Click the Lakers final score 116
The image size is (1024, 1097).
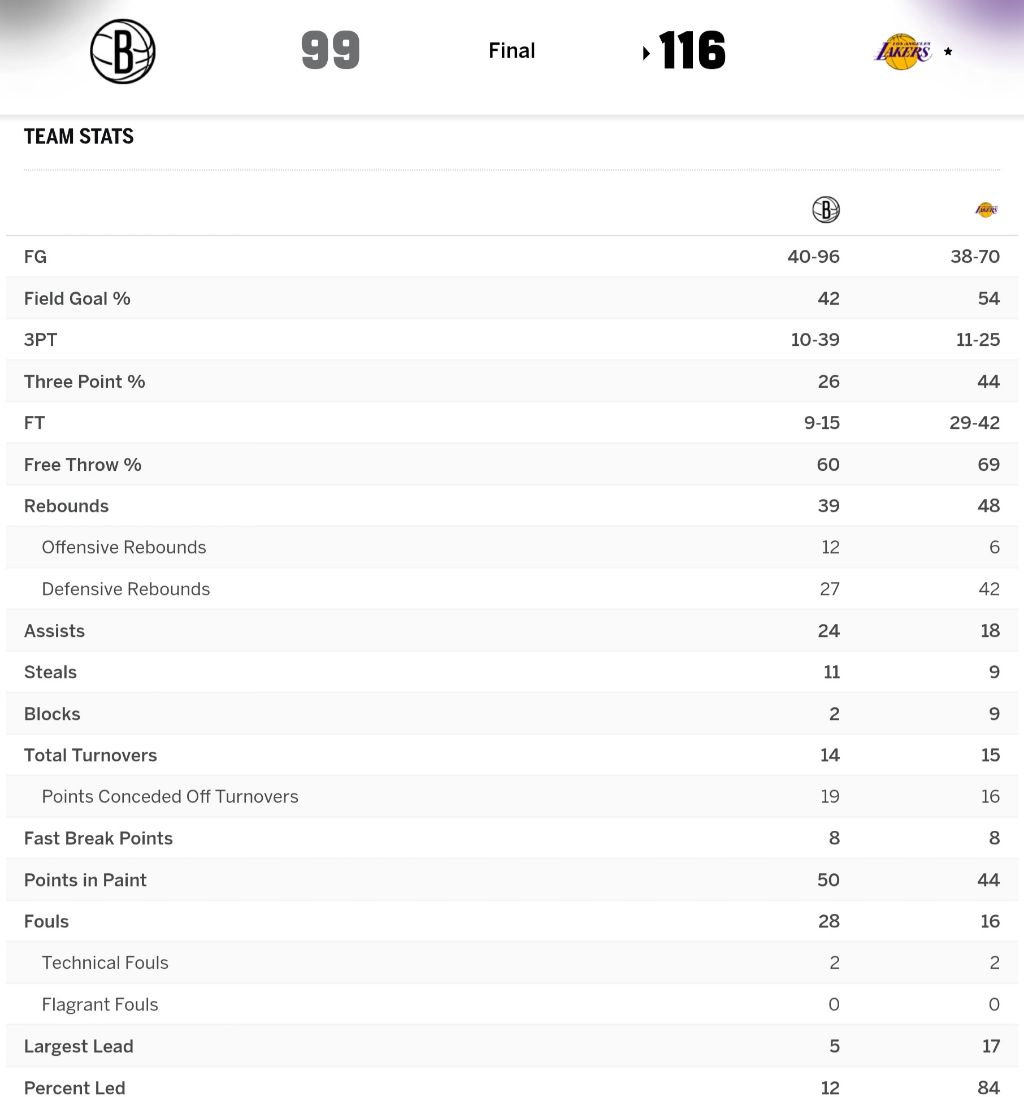pyautogui.click(x=692, y=51)
